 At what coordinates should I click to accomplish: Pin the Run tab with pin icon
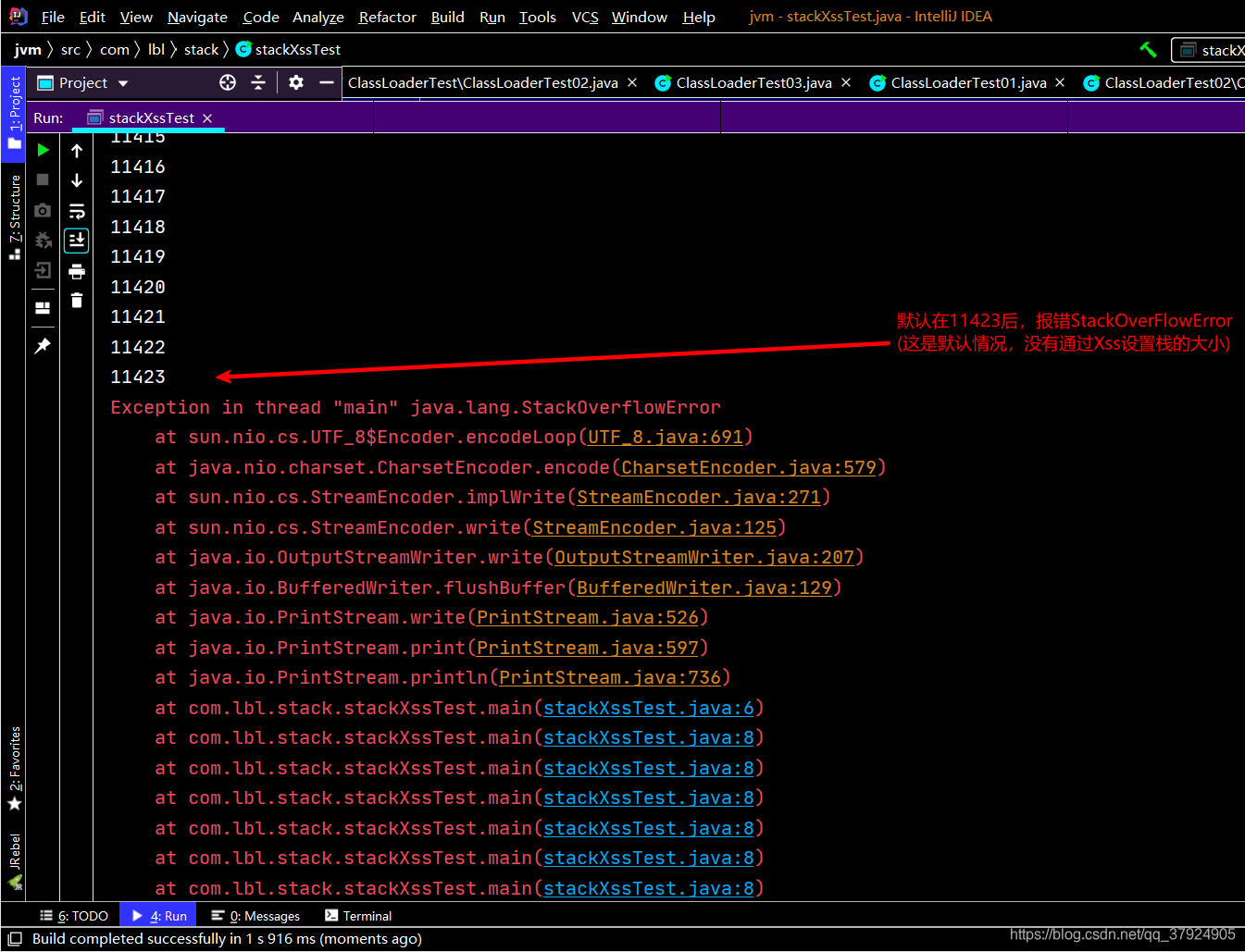[43, 345]
